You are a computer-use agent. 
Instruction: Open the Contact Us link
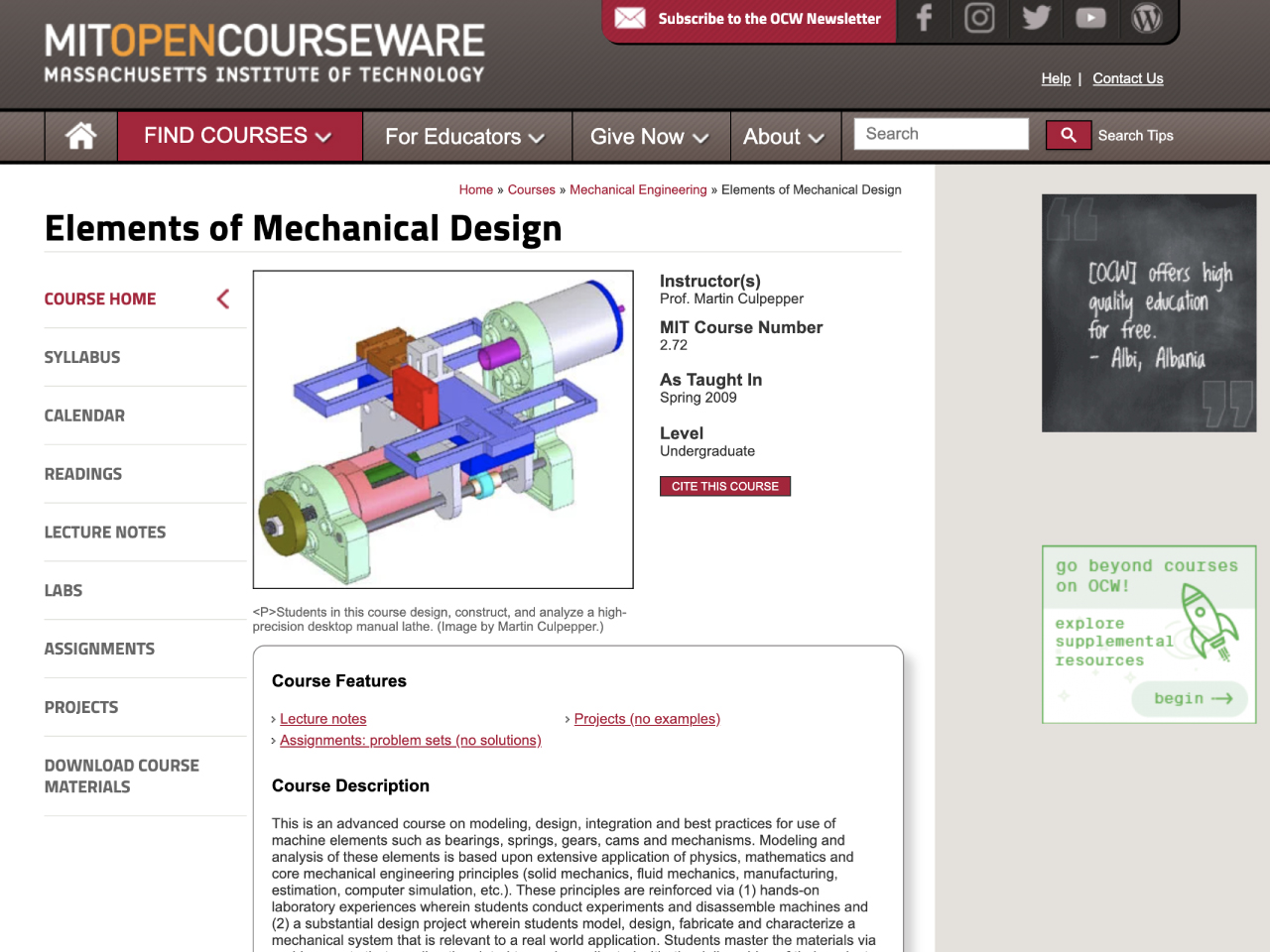click(1128, 78)
